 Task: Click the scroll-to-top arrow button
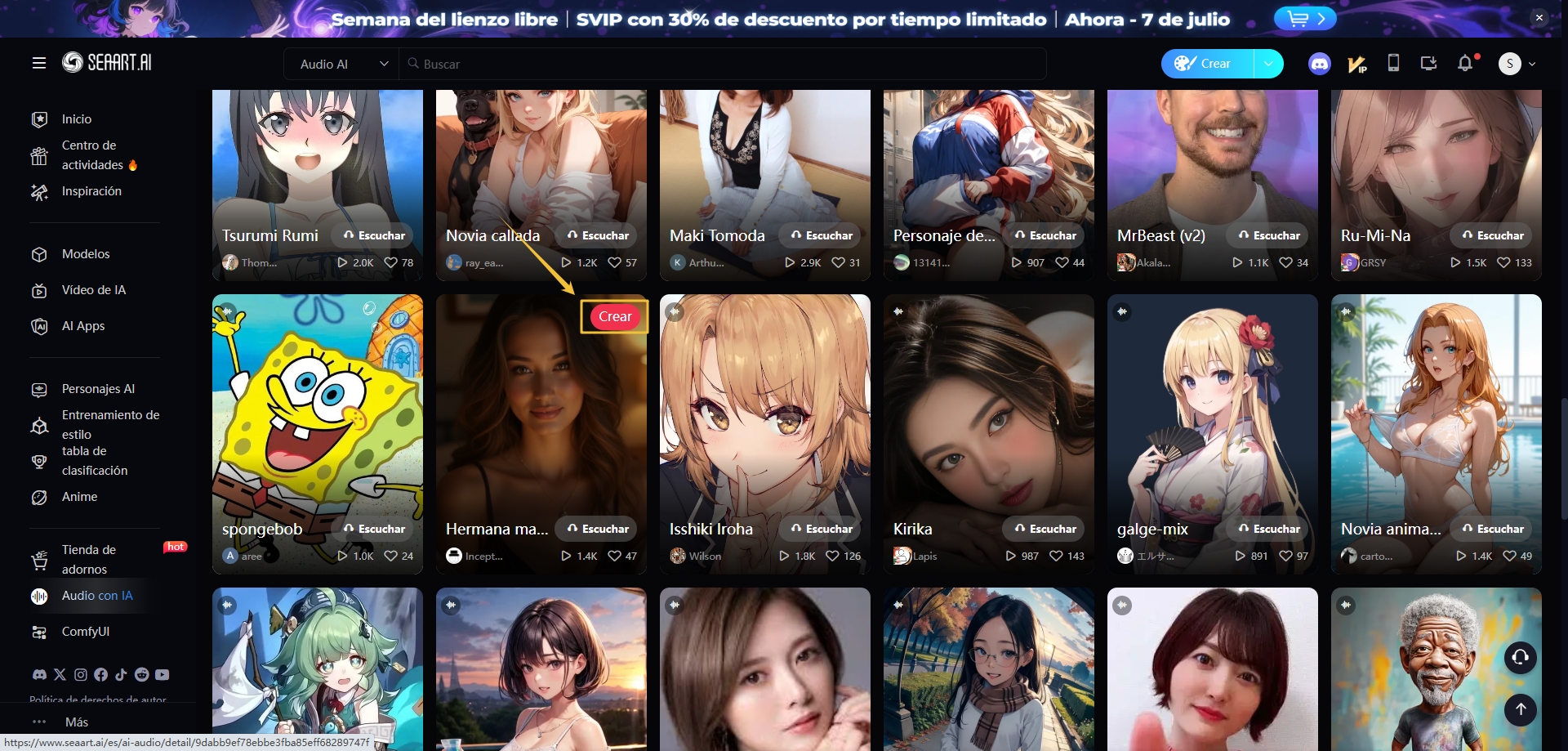1520,709
